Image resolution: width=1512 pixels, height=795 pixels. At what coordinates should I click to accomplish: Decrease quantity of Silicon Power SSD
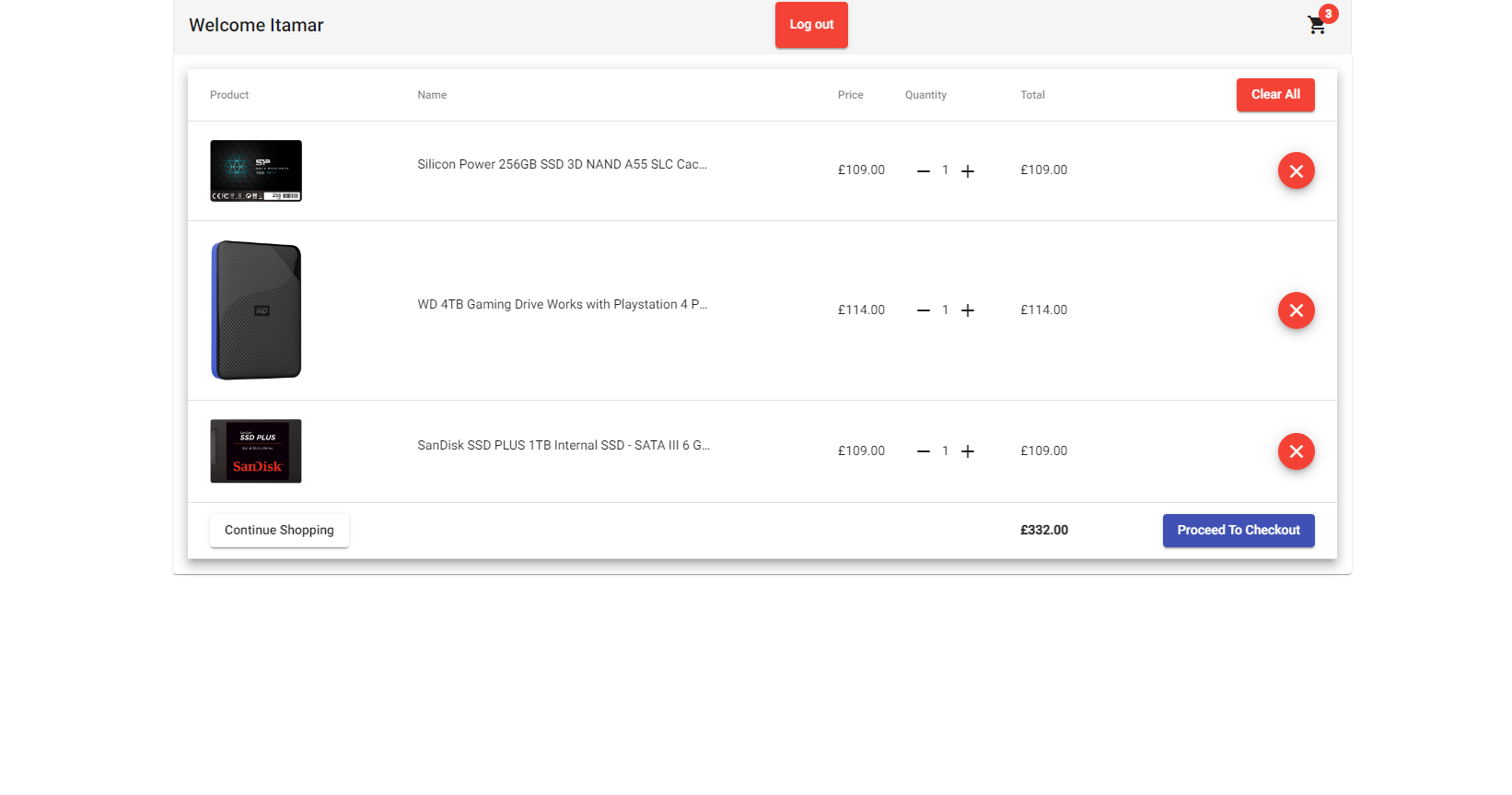924,171
